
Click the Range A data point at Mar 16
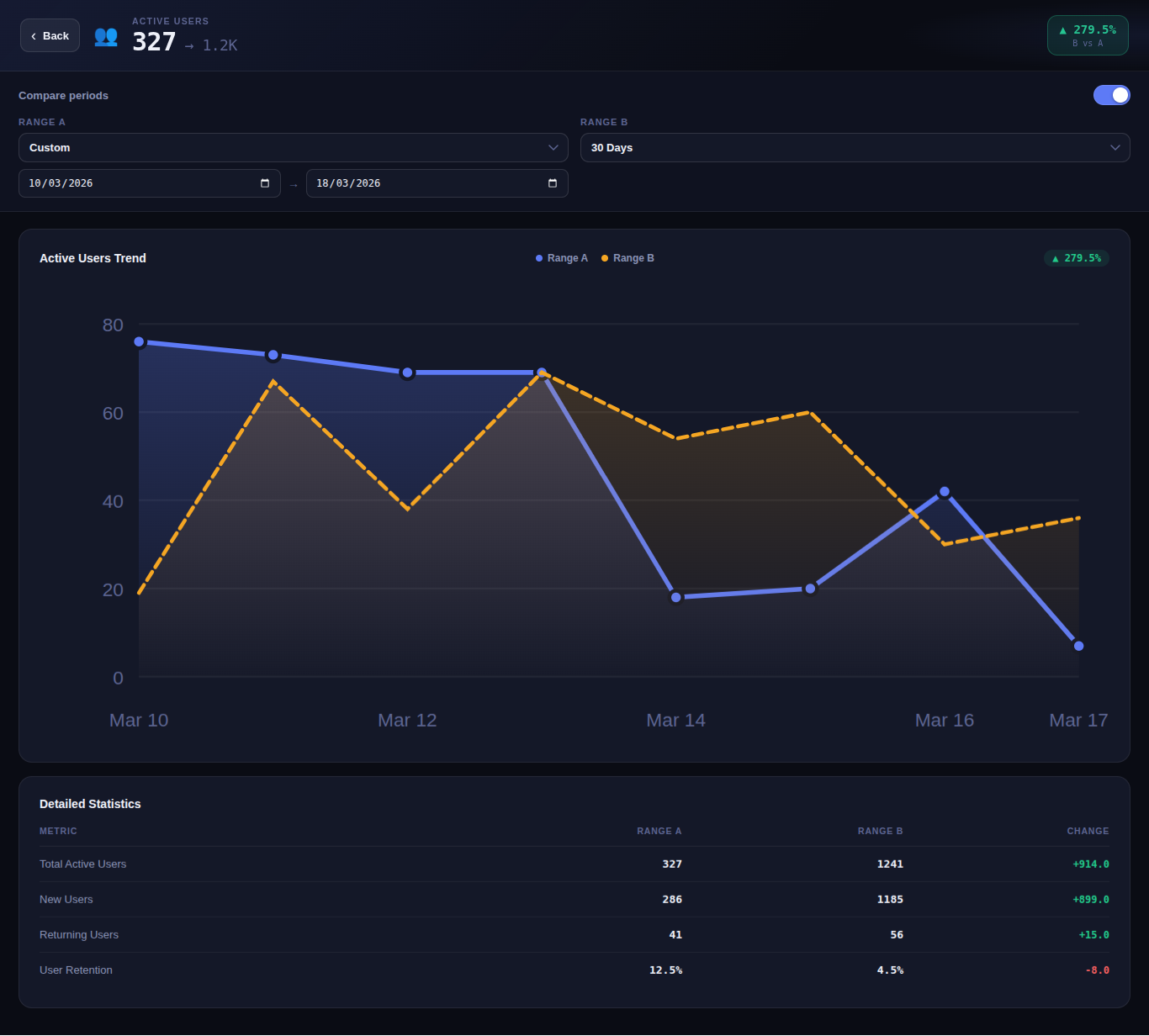coord(945,492)
